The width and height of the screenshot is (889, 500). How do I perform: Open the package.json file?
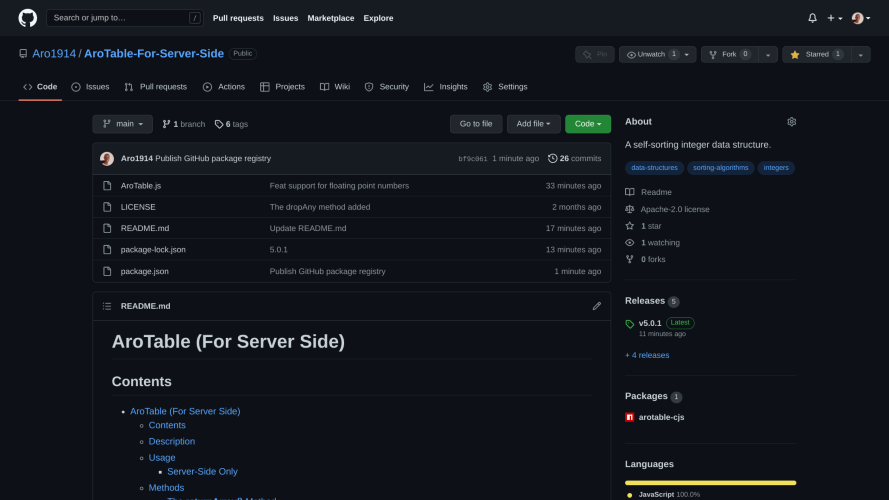(145, 271)
